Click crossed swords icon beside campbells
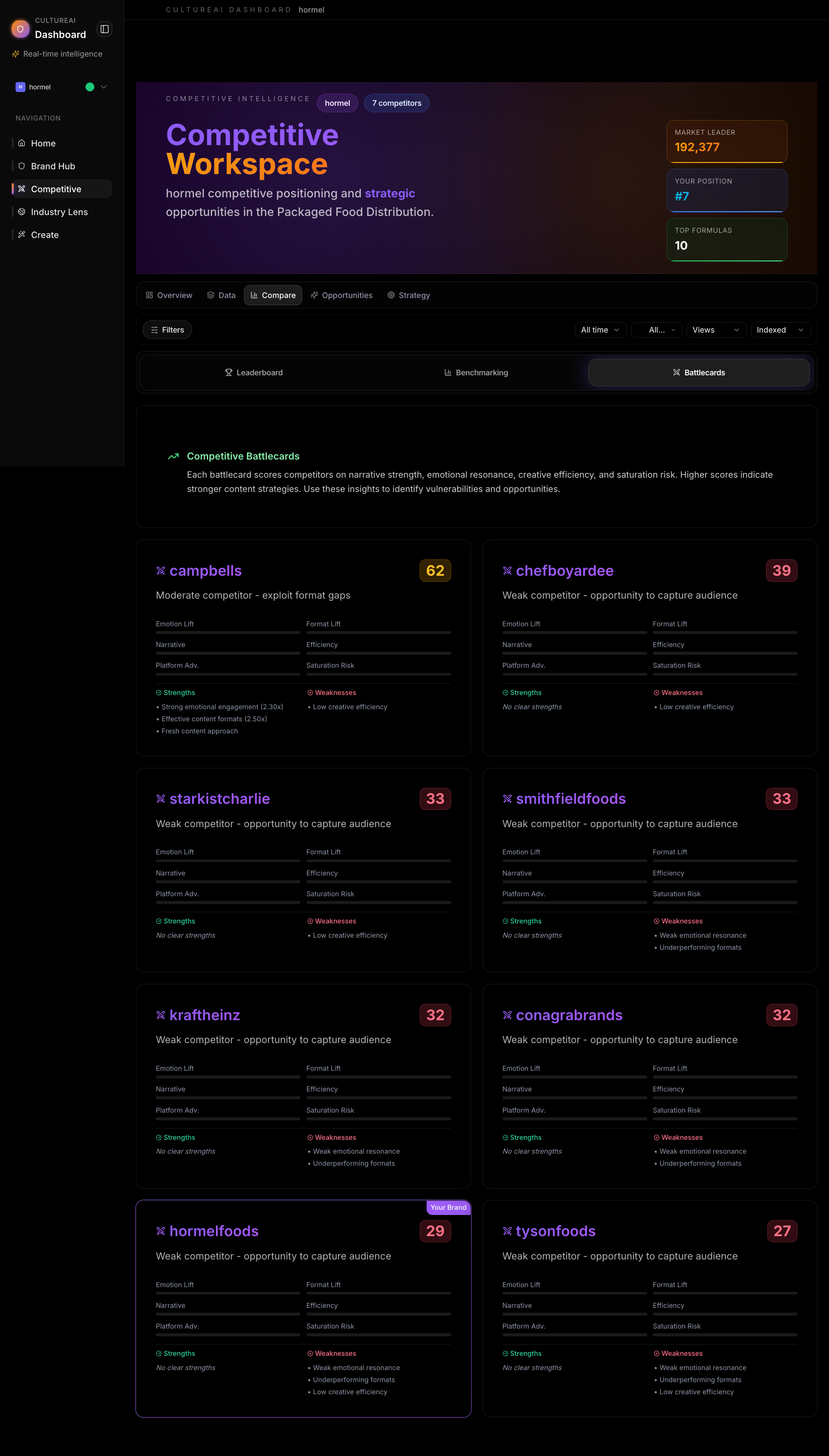829x1456 pixels. (x=161, y=571)
